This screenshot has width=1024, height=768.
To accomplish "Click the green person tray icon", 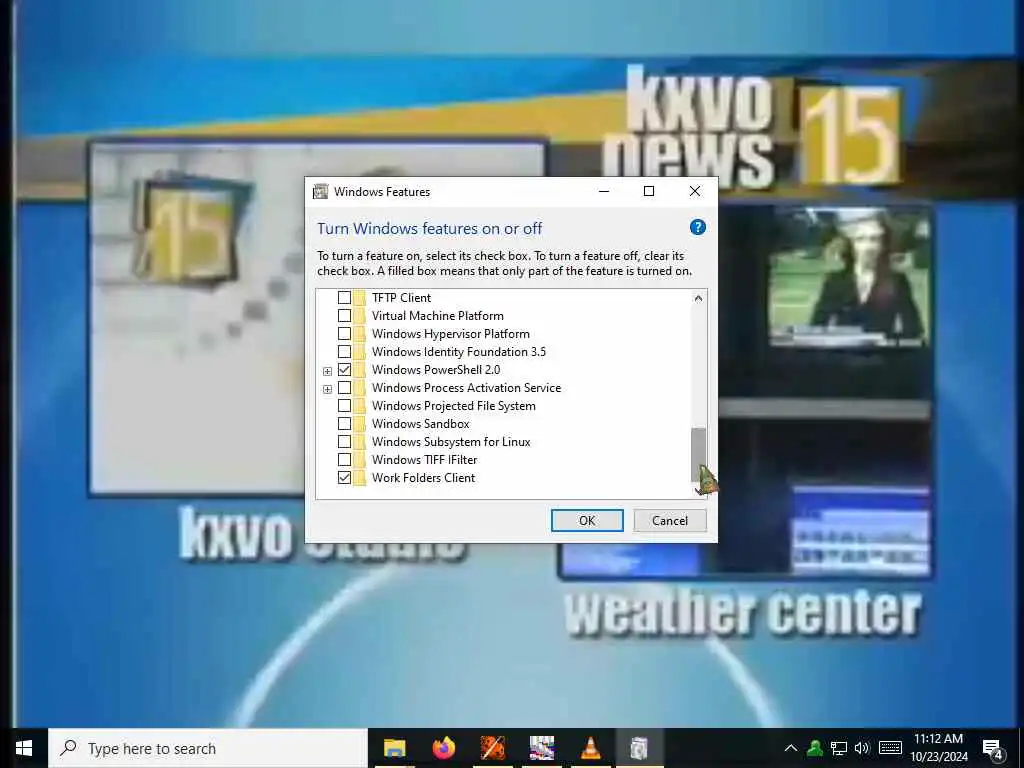I will pos(815,748).
